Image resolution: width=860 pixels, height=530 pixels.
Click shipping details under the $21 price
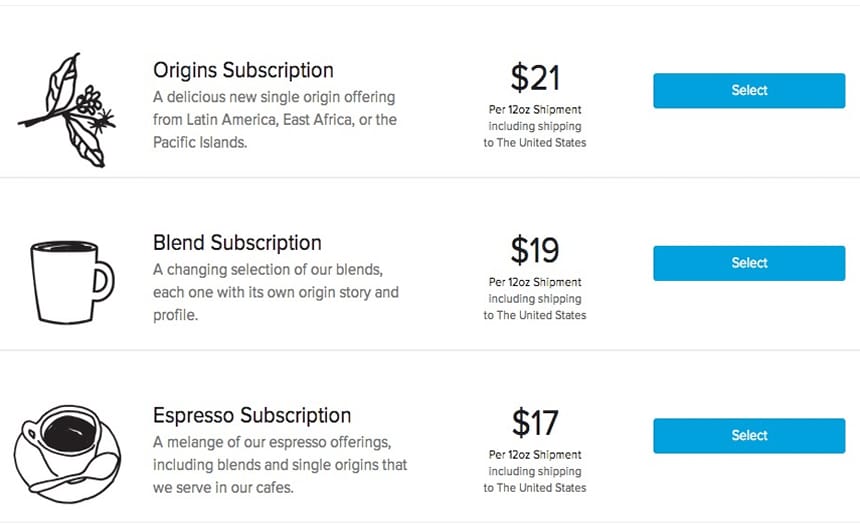(x=535, y=126)
